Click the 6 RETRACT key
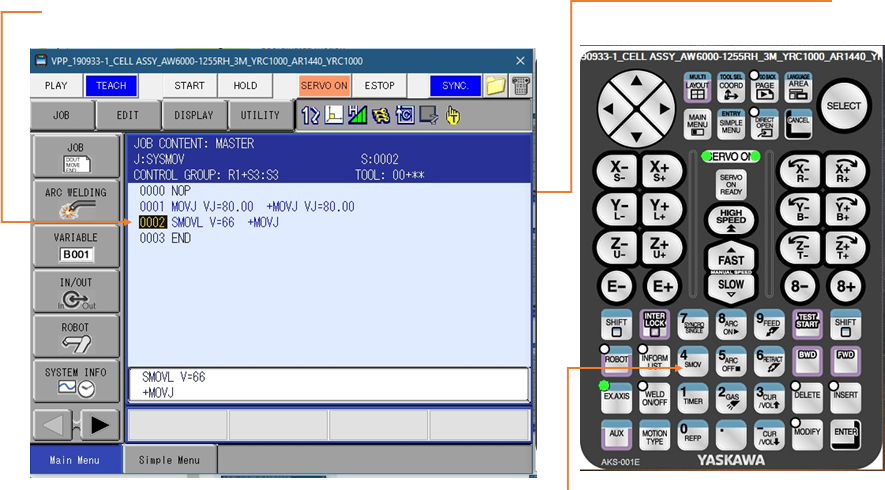Image resolution: width=885 pixels, height=490 pixels. coord(769,361)
